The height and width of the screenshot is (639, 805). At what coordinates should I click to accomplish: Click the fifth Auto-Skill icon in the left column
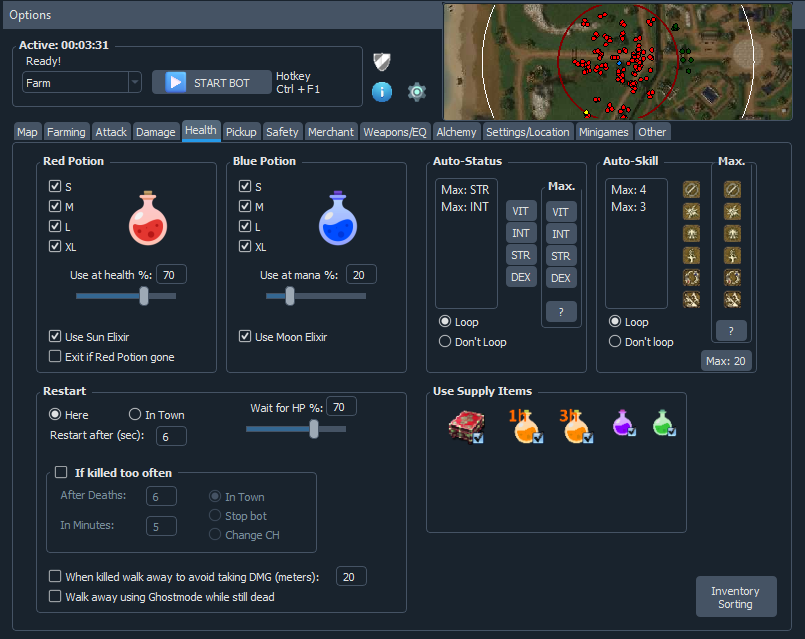point(692,278)
